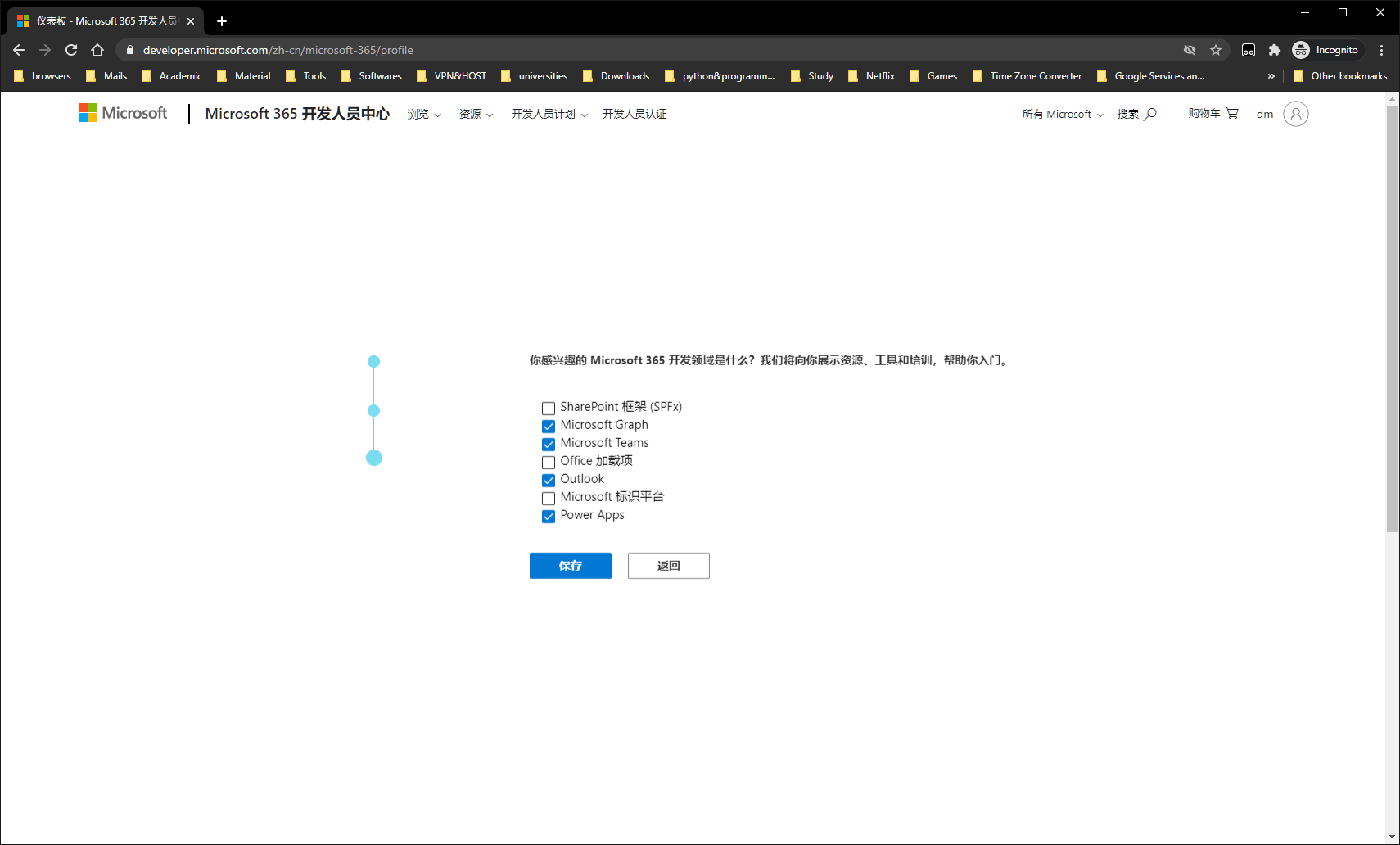
Task: Uncheck the Outlook checkbox
Action: tap(549, 480)
